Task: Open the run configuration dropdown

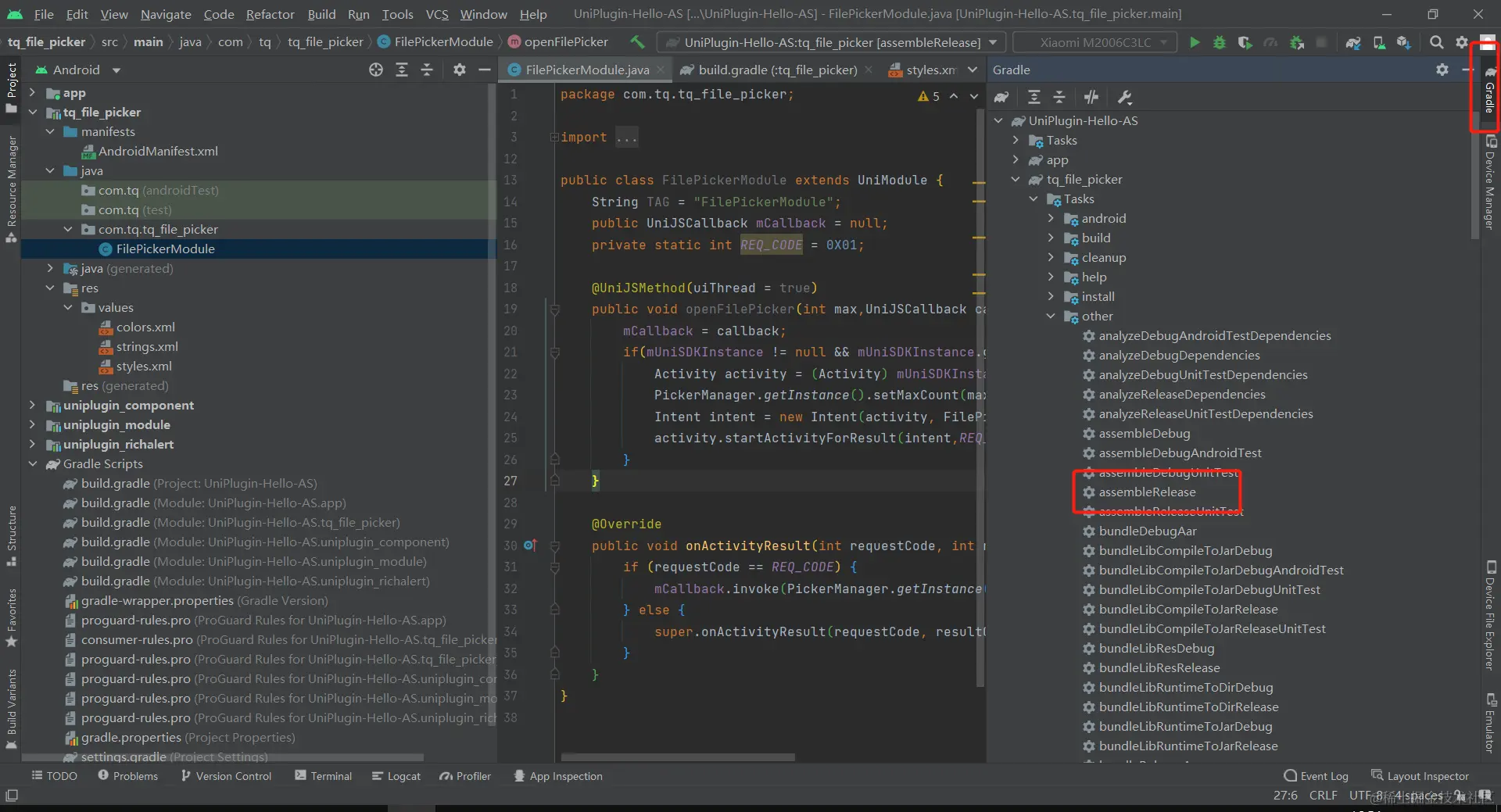Action: pos(830,42)
